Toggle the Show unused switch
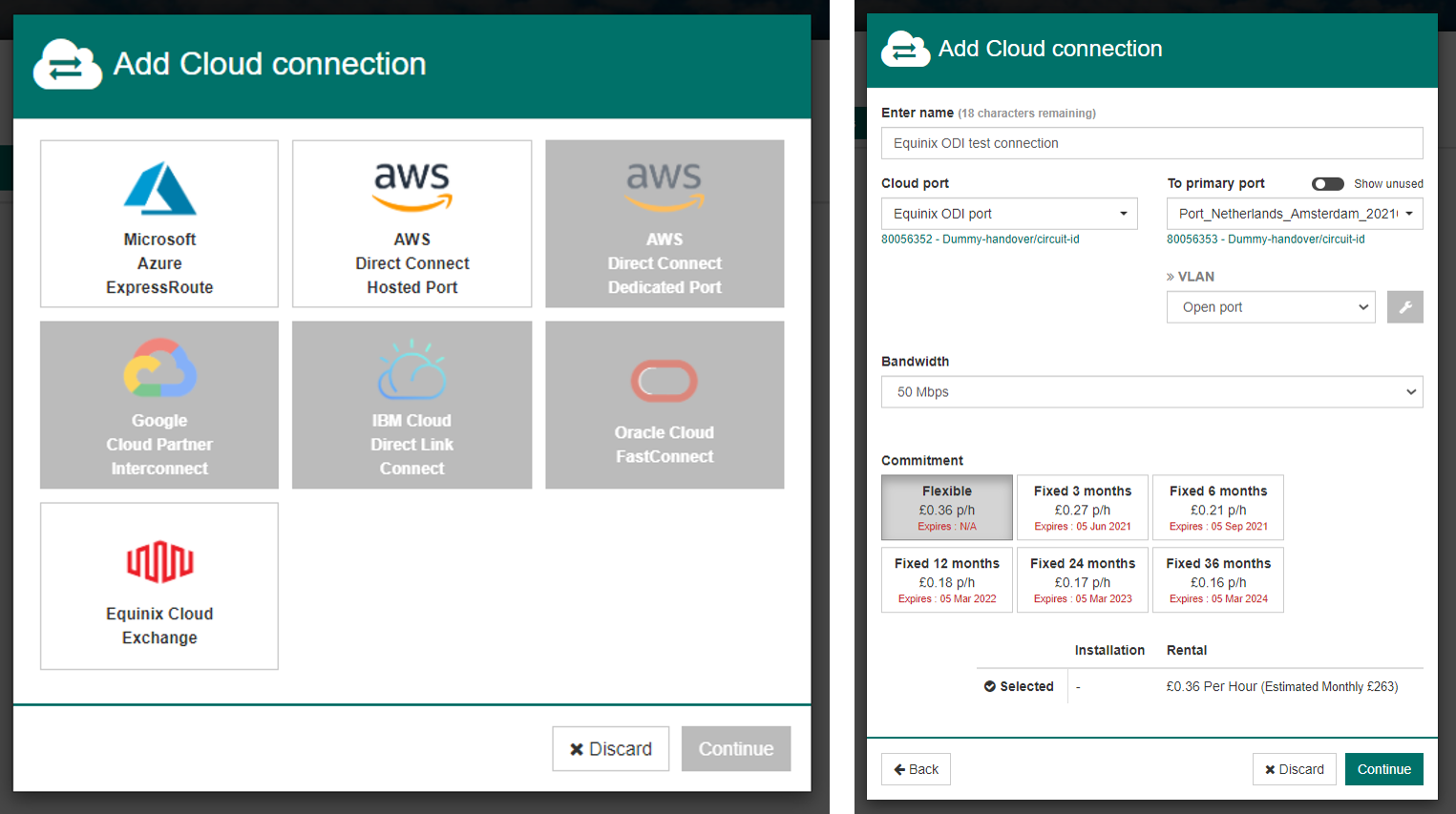The height and width of the screenshot is (814, 1456). tap(1327, 184)
